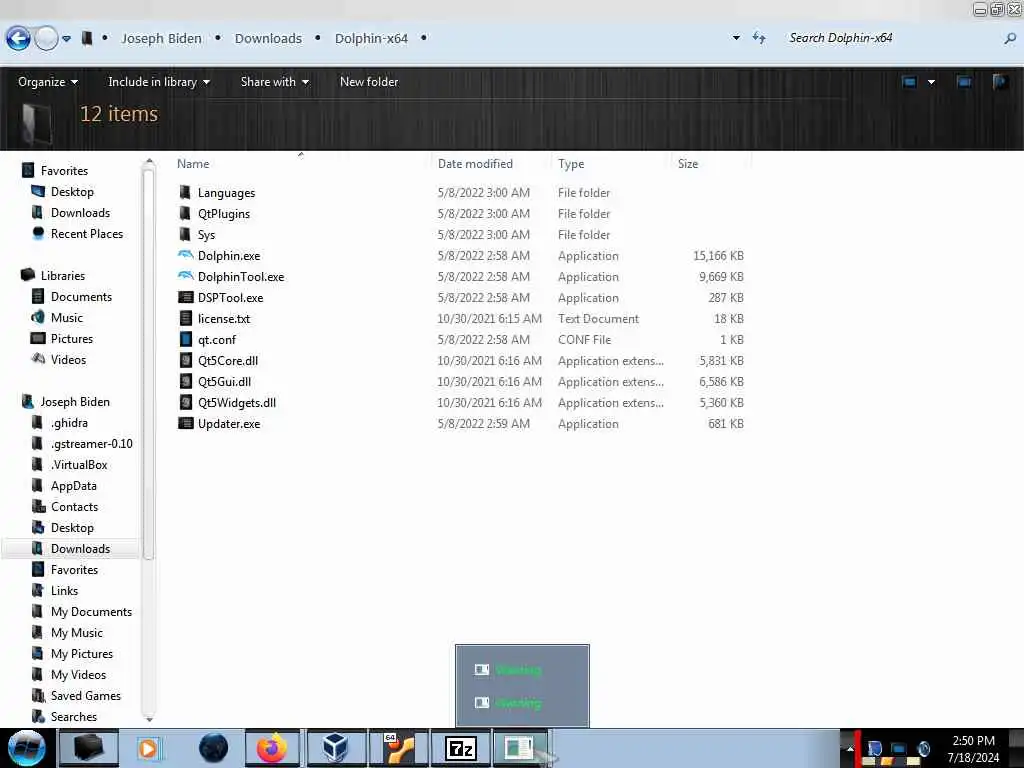Sort by Type column header
Image resolution: width=1024 pixels, height=768 pixels.
coord(571,164)
